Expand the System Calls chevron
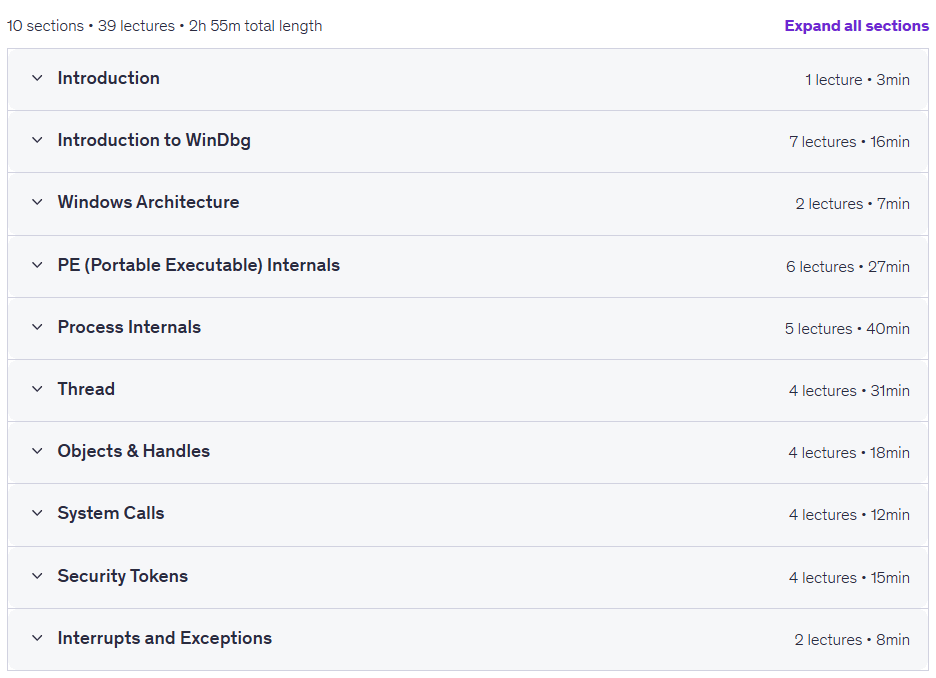The width and height of the screenshot is (936, 678). pos(37,513)
